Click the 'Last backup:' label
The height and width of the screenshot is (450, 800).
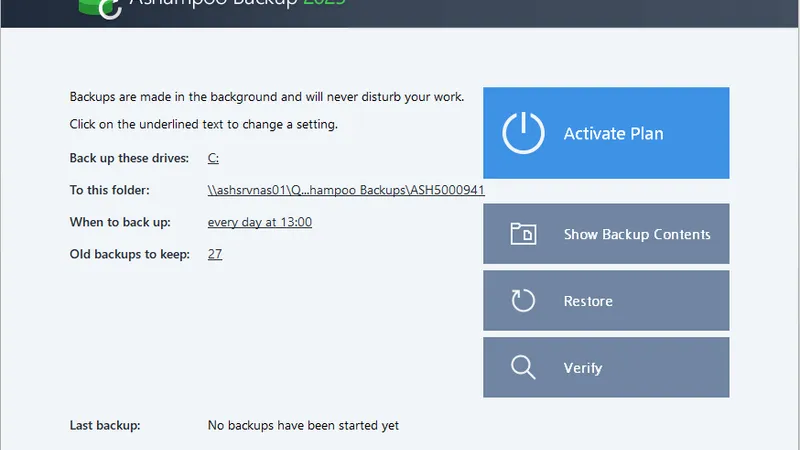tap(105, 426)
